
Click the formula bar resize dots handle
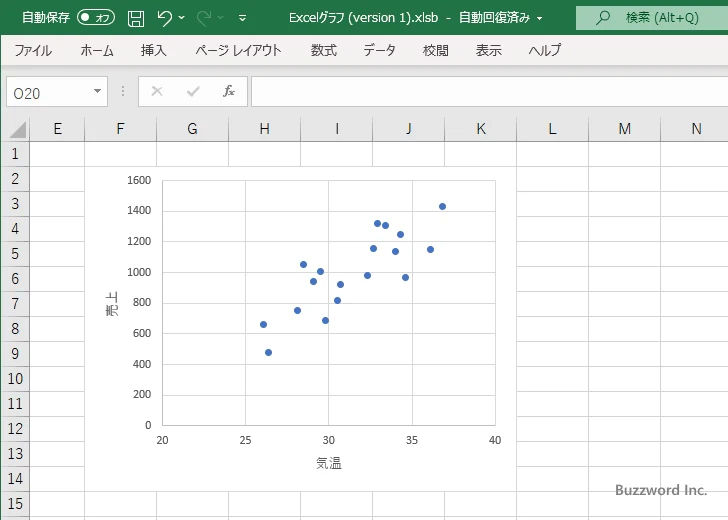[x=123, y=91]
